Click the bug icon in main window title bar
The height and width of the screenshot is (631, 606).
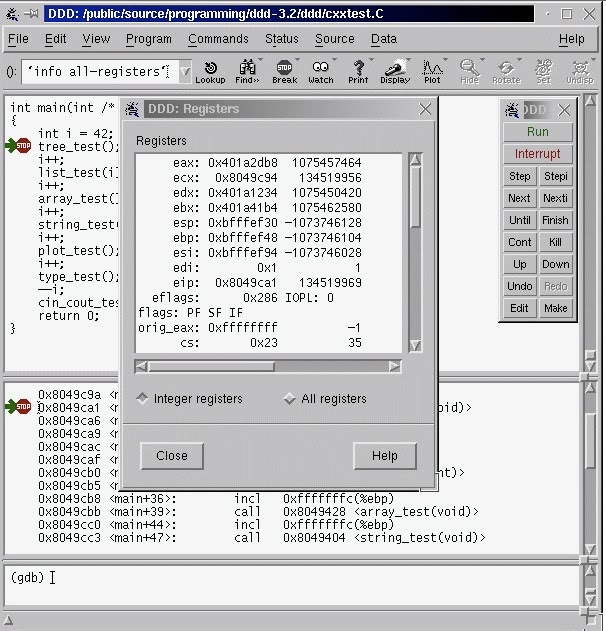click(x=12, y=14)
